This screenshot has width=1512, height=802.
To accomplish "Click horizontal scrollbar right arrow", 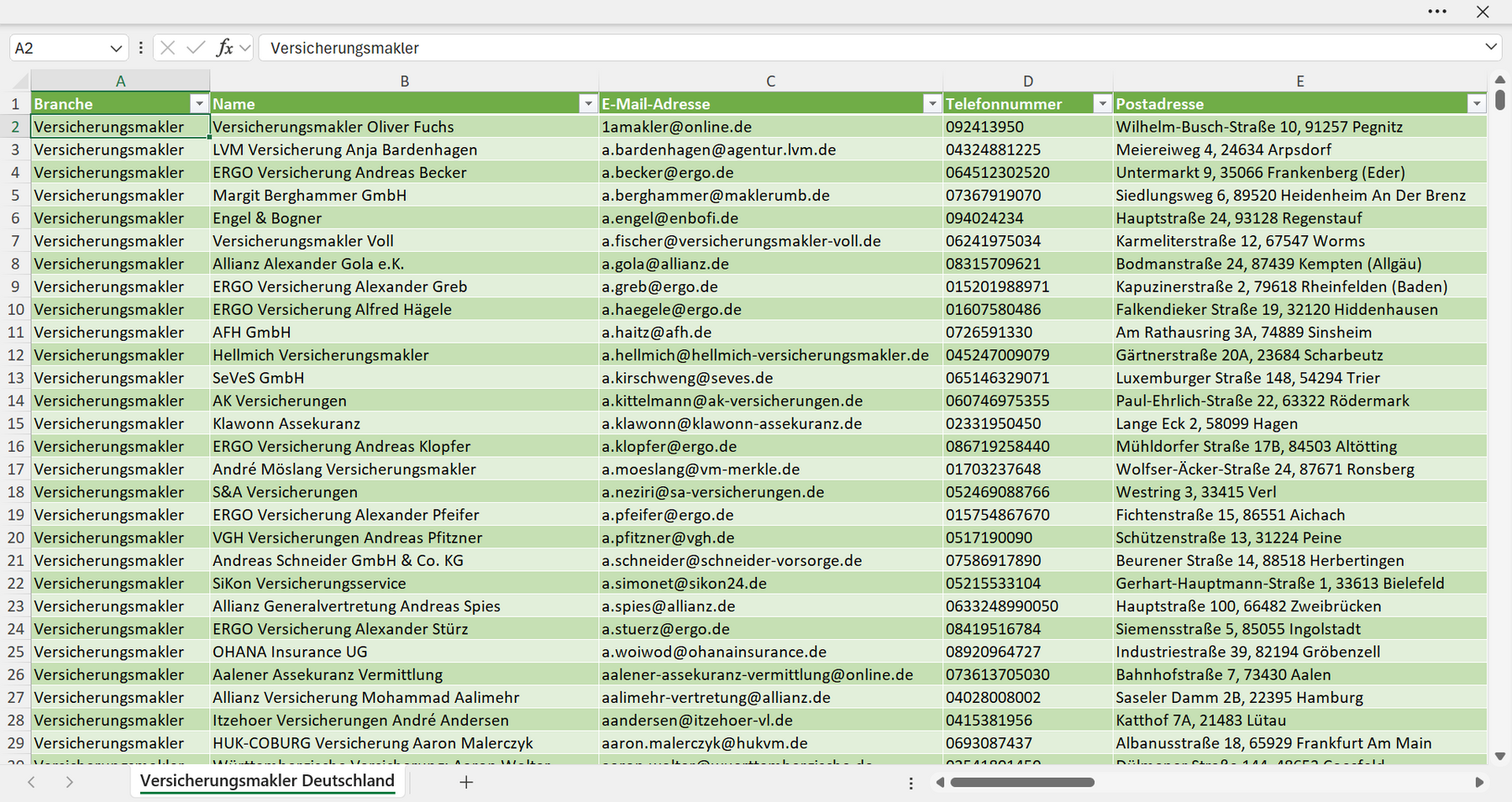I will (1479, 782).
